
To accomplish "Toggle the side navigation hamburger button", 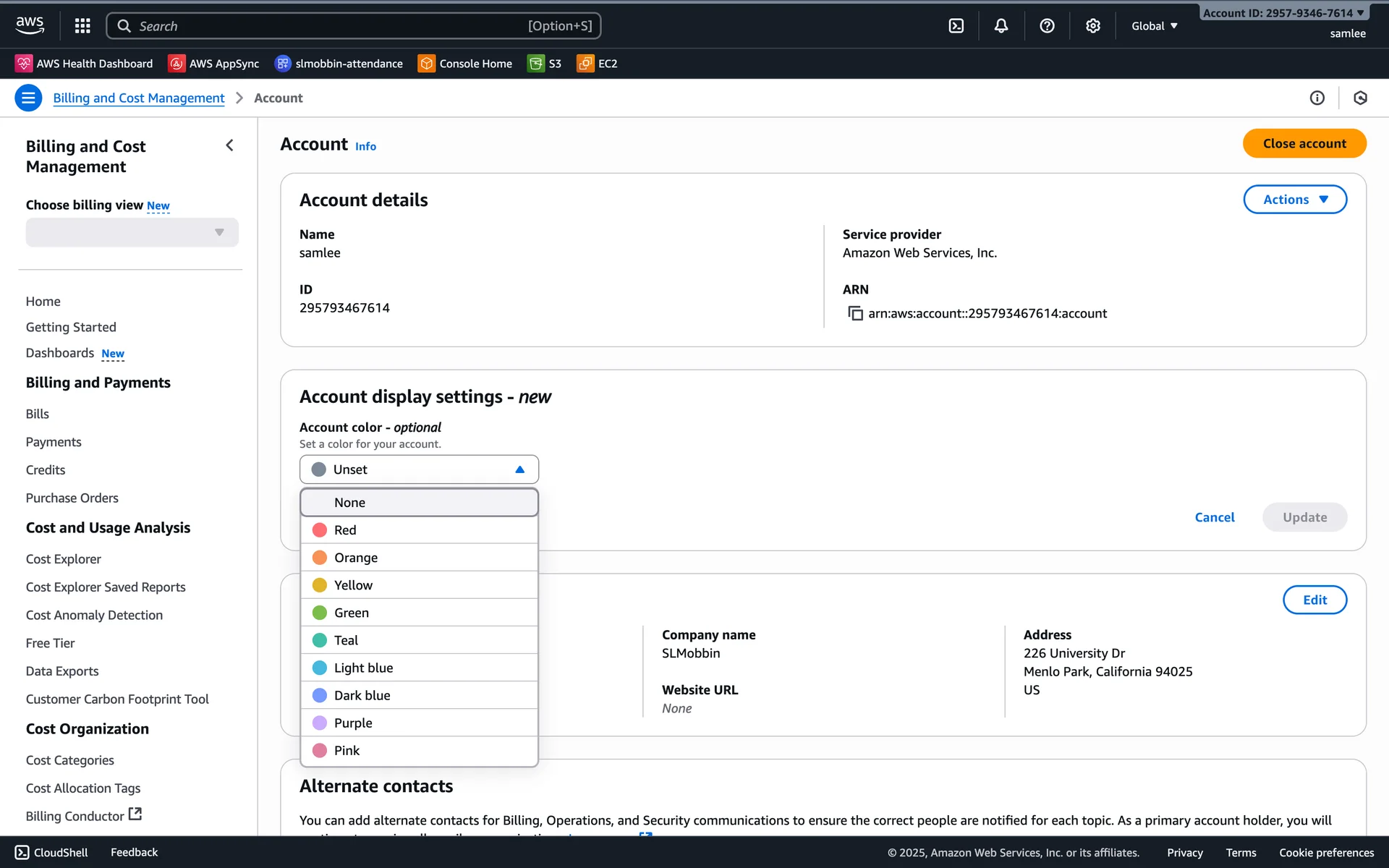I will (28, 98).
